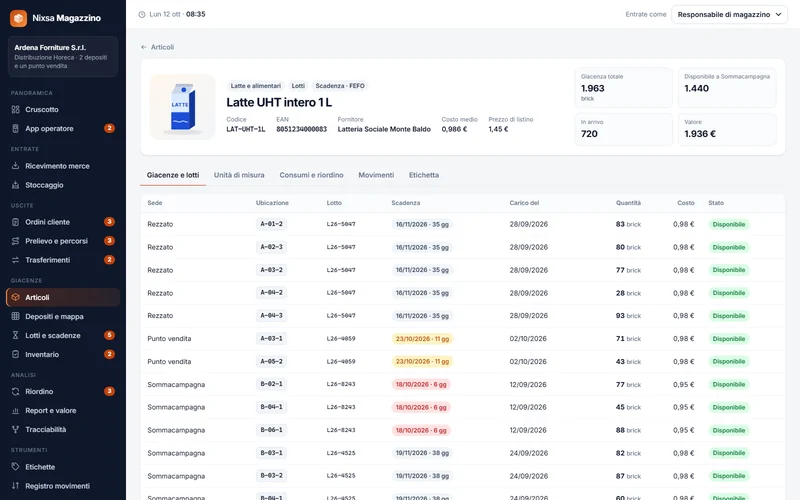Click Scadenza · FEFO tag chip
Screen dimensions: 800x500
coord(340,86)
